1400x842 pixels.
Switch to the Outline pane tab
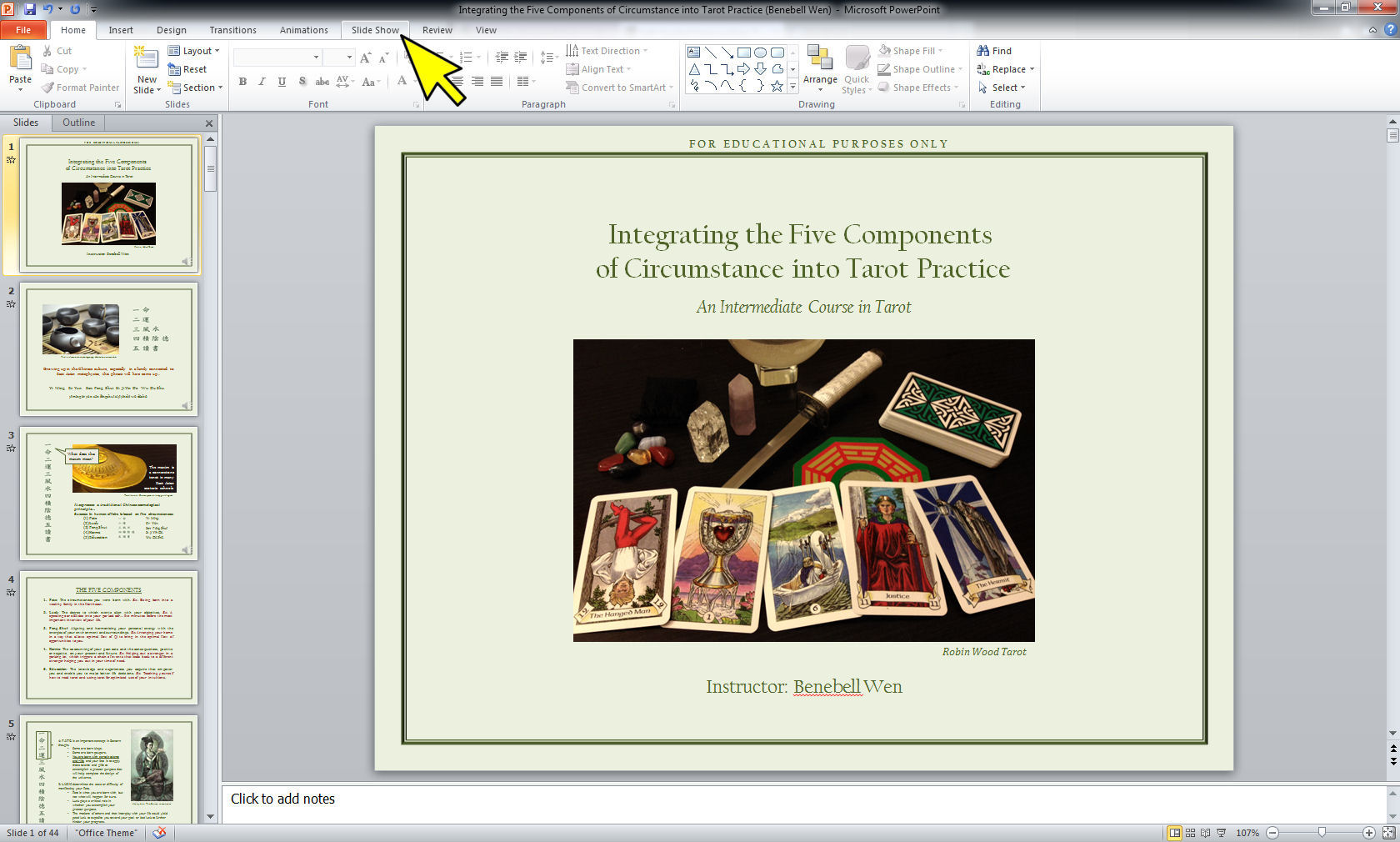(78, 123)
